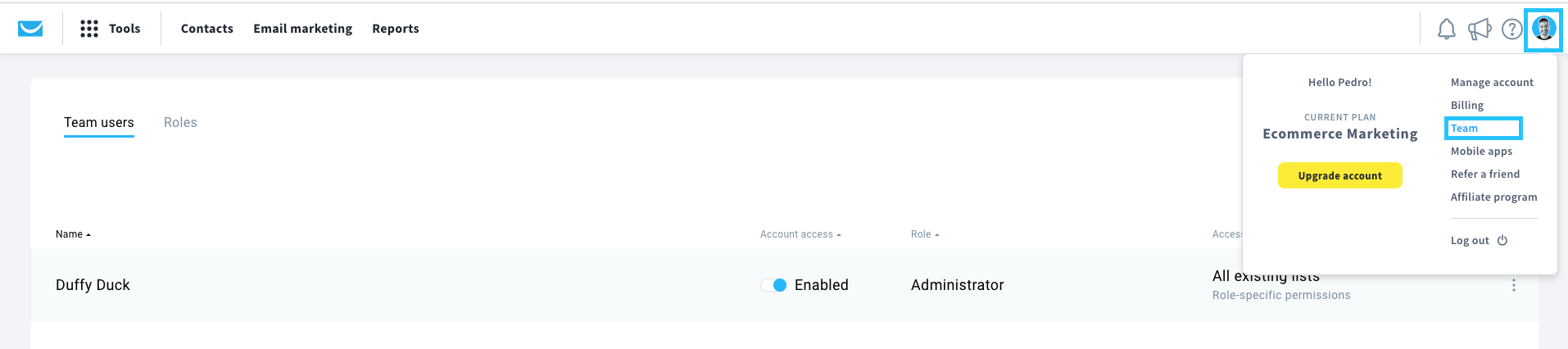Go to the Billing page

coord(1467,106)
